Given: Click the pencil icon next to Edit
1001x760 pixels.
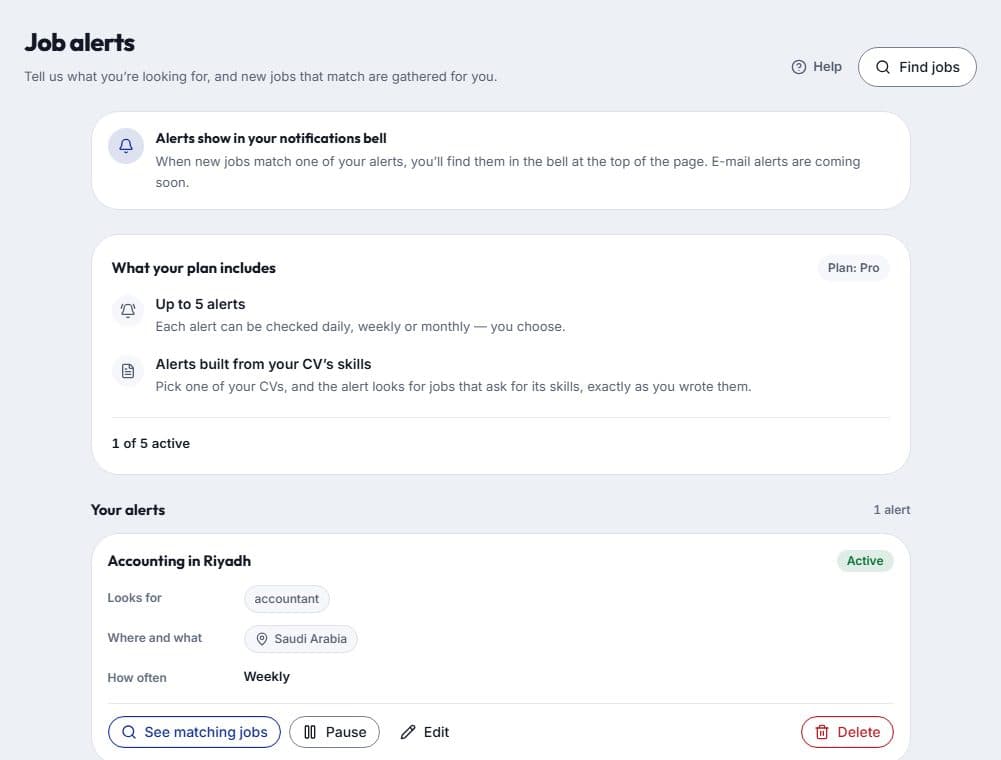Looking at the screenshot, I should pyautogui.click(x=408, y=732).
